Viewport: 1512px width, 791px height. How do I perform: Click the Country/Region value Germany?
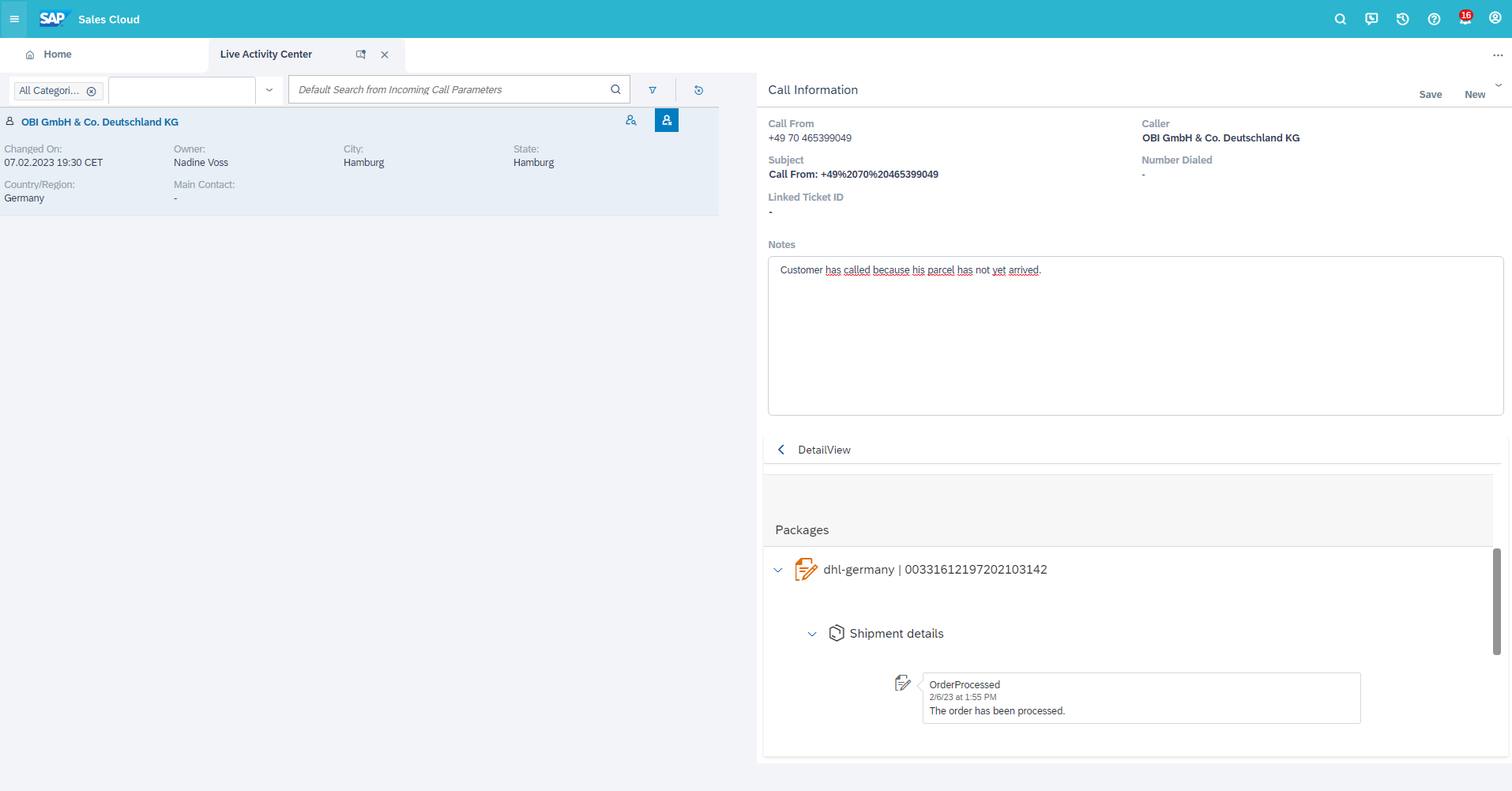click(x=24, y=198)
